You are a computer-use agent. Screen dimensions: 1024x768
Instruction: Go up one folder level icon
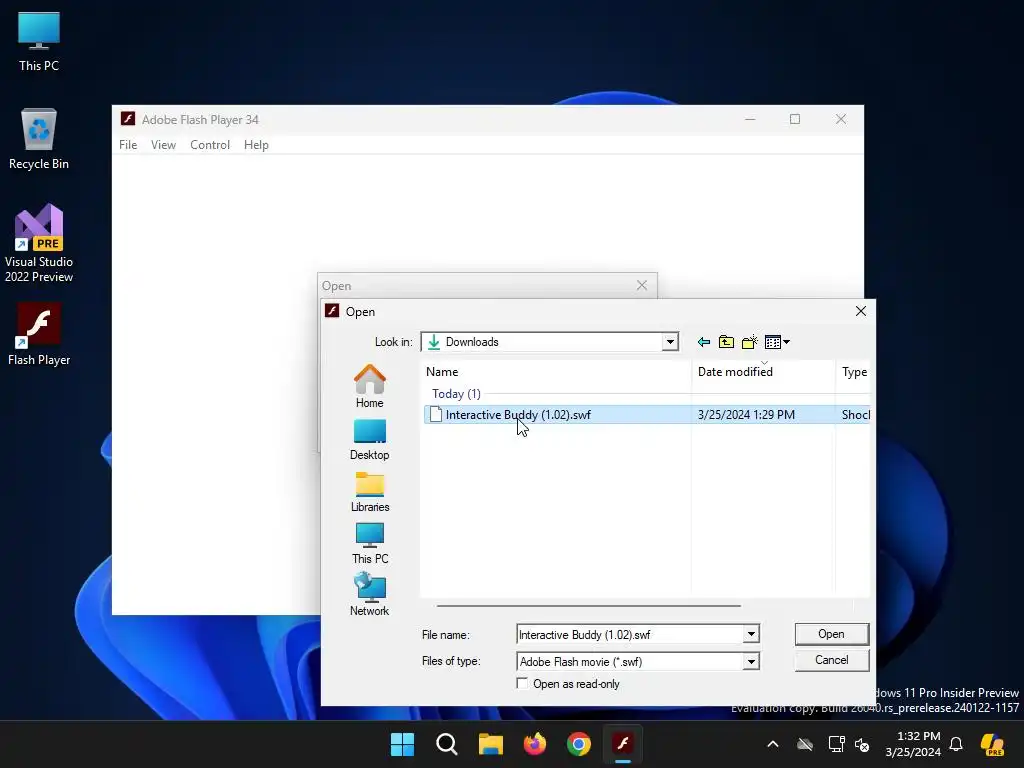click(726, 342)
